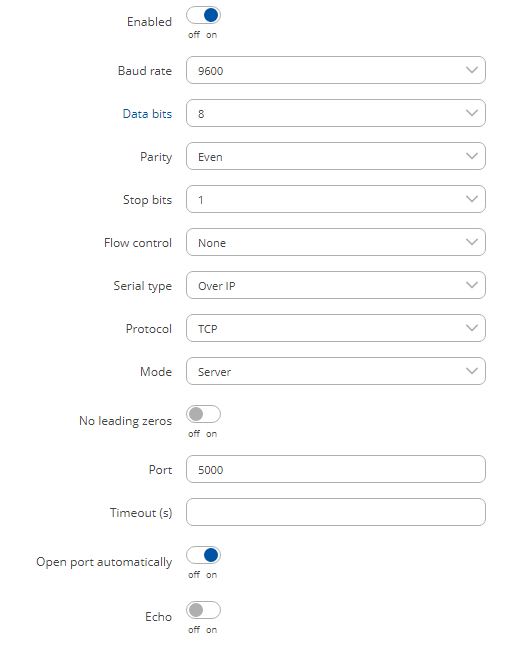Image resolution: width=515 pixels, height=646 pixels.
Task: Click the chevron arrow on Mode field
Action: pos(472,371)
